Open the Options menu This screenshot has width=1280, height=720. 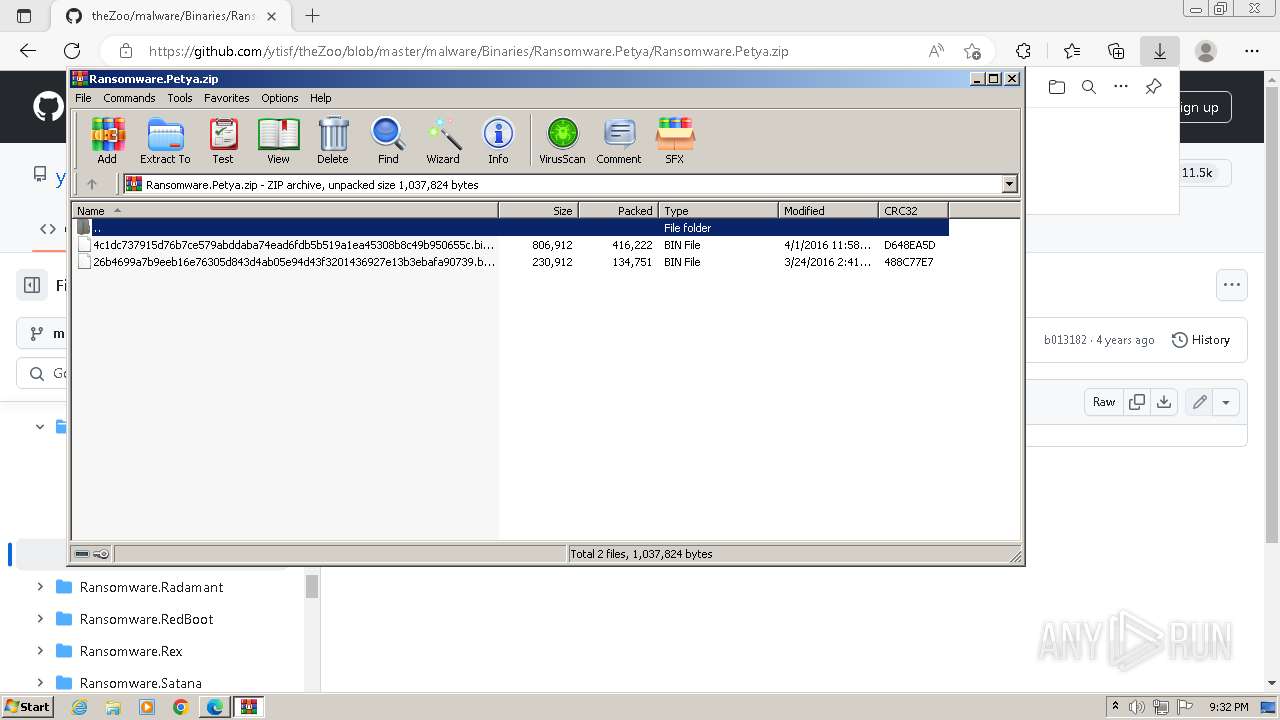pyautogui.click(x=280, y=98)
